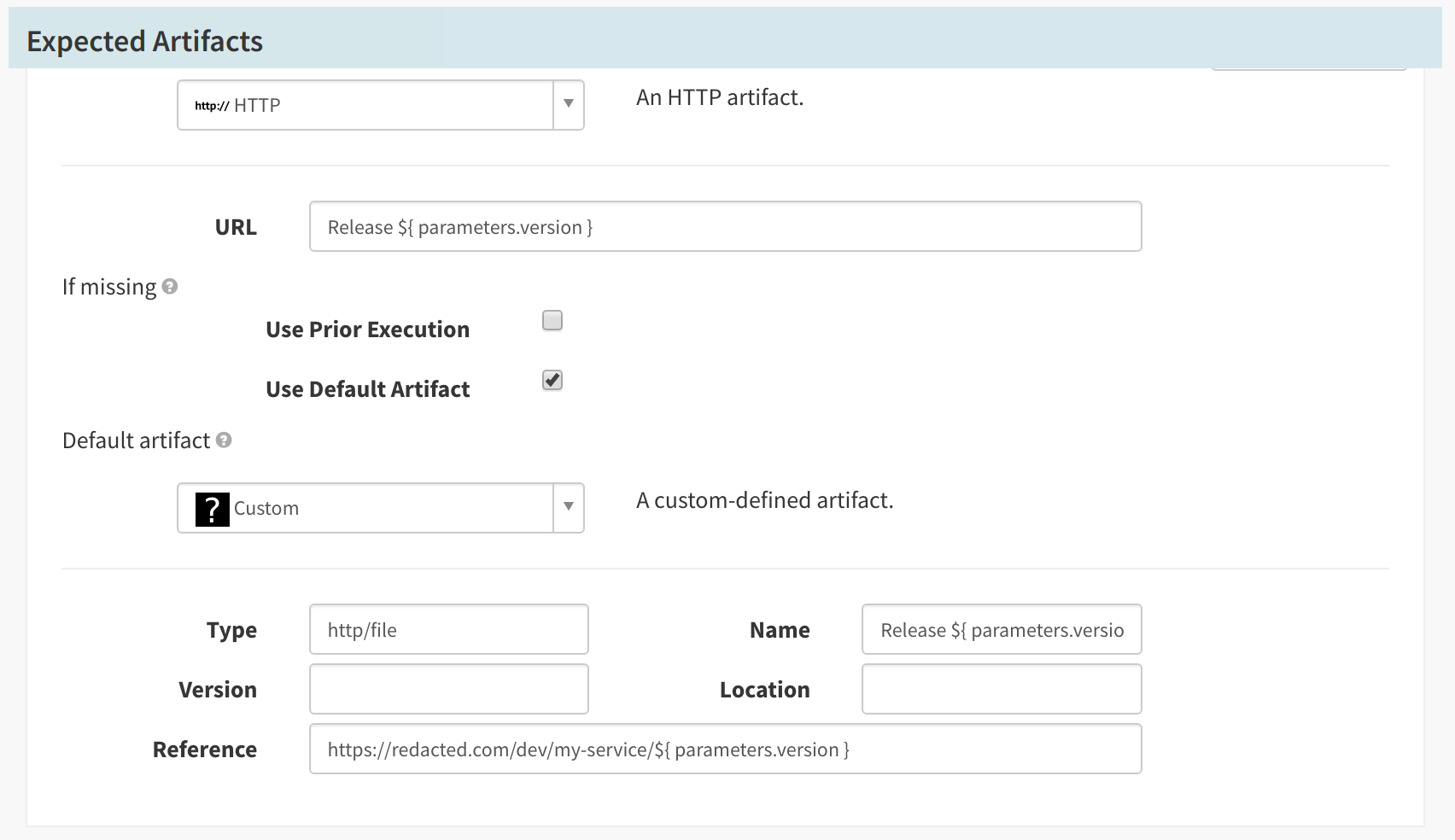Open the HTTP artifact type dropdown arrow
This screenshot has height=840, width=1455.
(569, 105)
